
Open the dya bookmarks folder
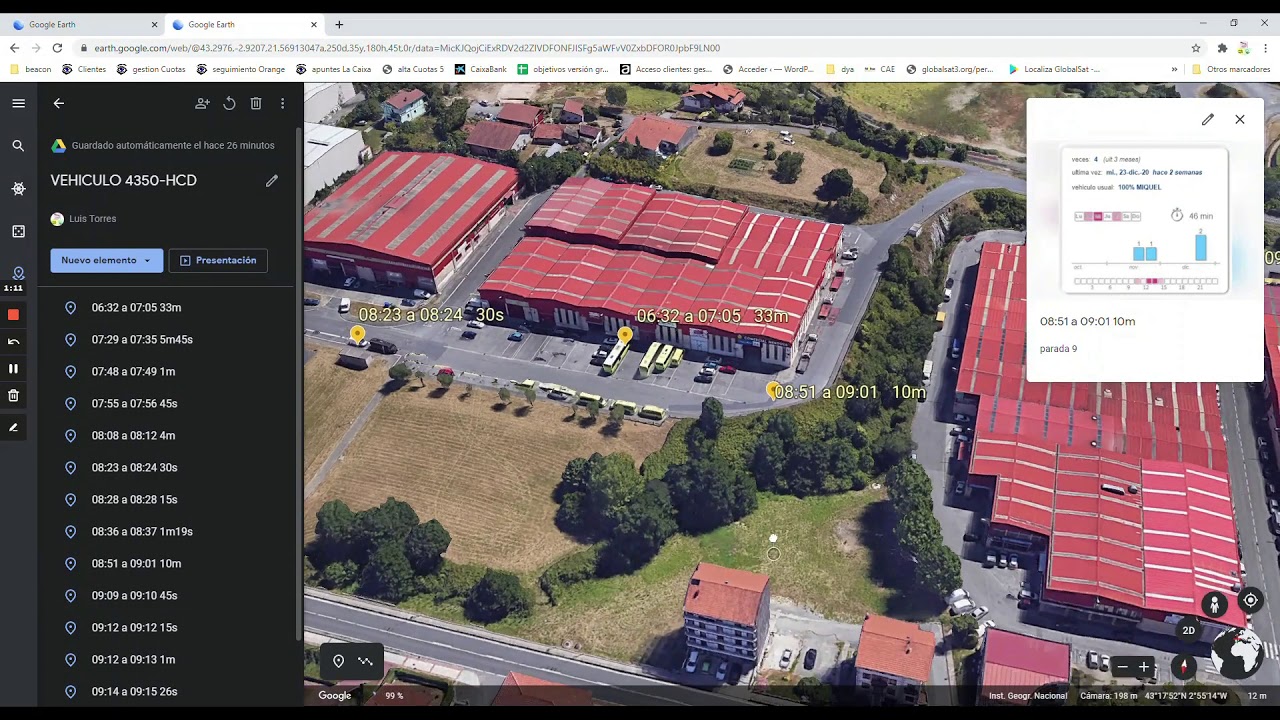pos(839,70)
